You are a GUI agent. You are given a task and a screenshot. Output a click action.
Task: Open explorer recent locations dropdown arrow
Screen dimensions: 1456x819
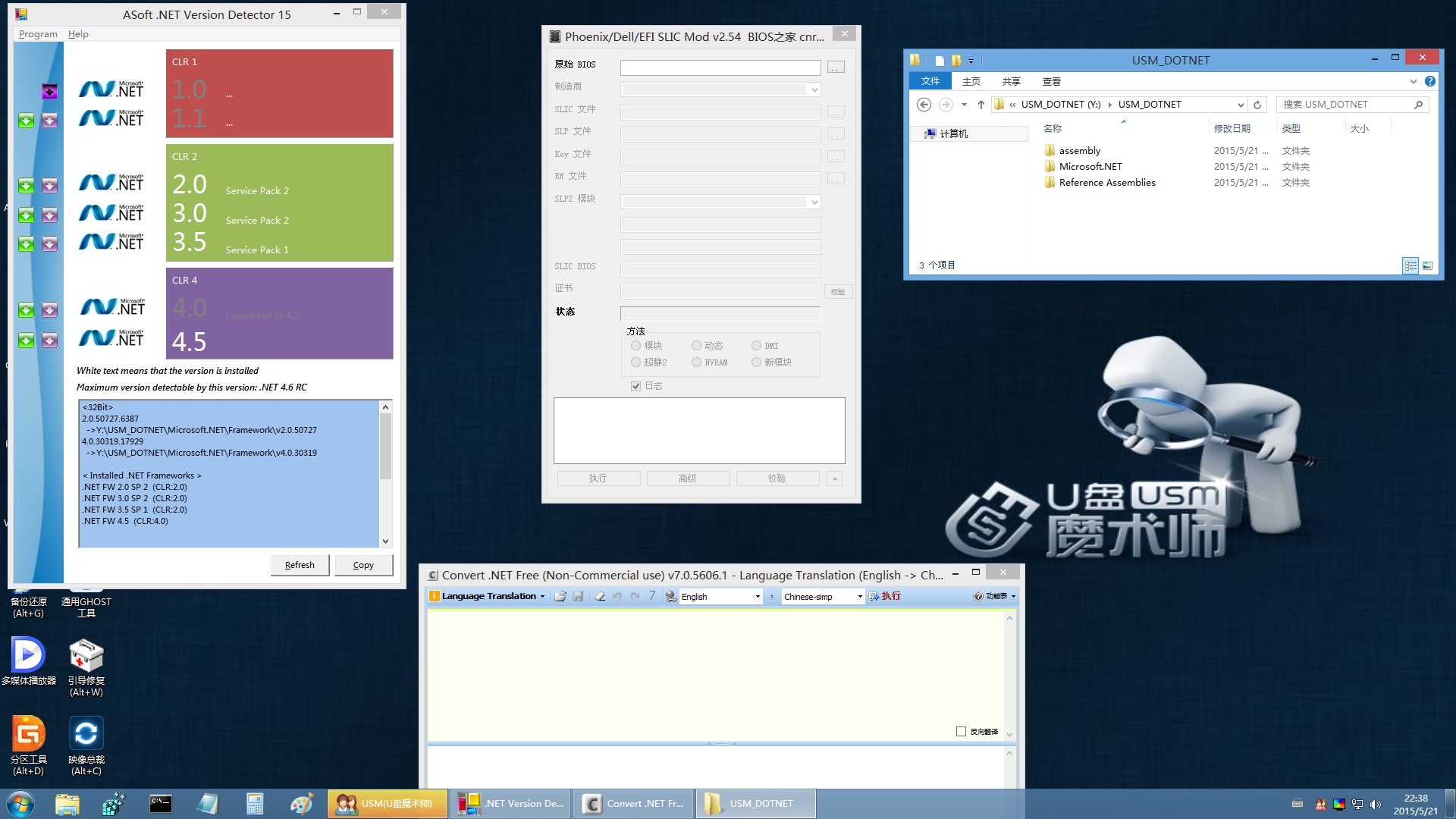(x=964, y=105)
